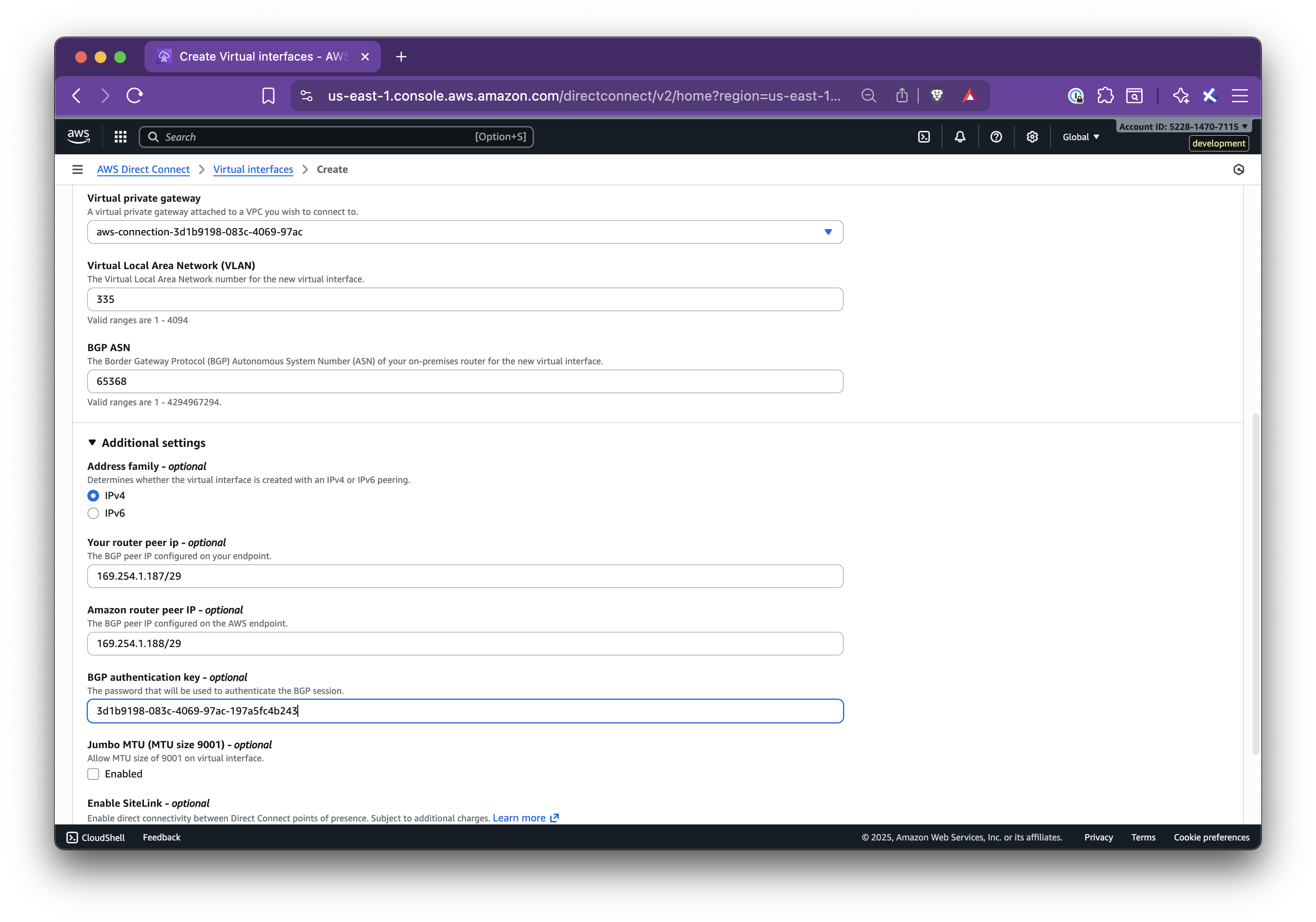The image size is (1316, 922).
Task: Open the Global region selector
Action: point(1080,136)
